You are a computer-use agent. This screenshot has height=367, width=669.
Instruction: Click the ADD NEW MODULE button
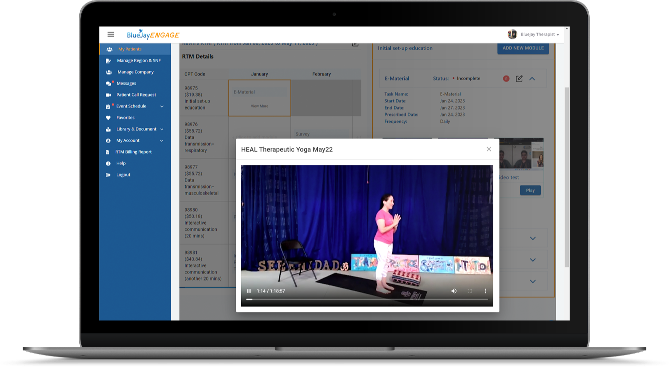click(x=523, y=48)
